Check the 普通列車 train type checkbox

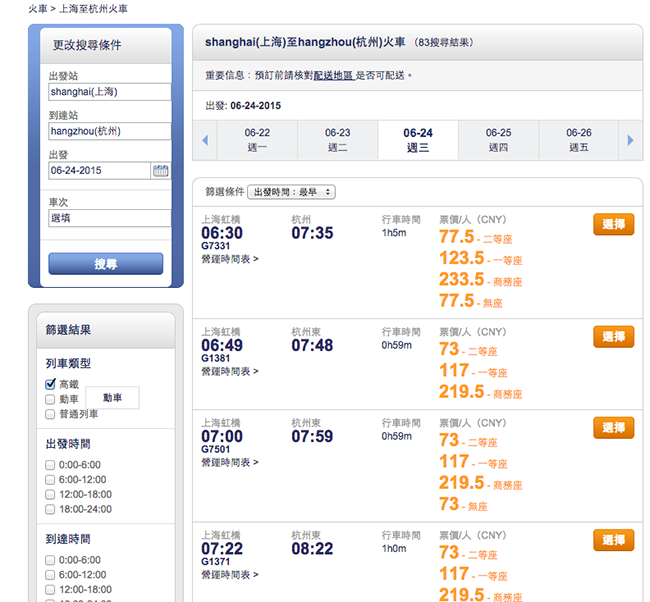50,414
